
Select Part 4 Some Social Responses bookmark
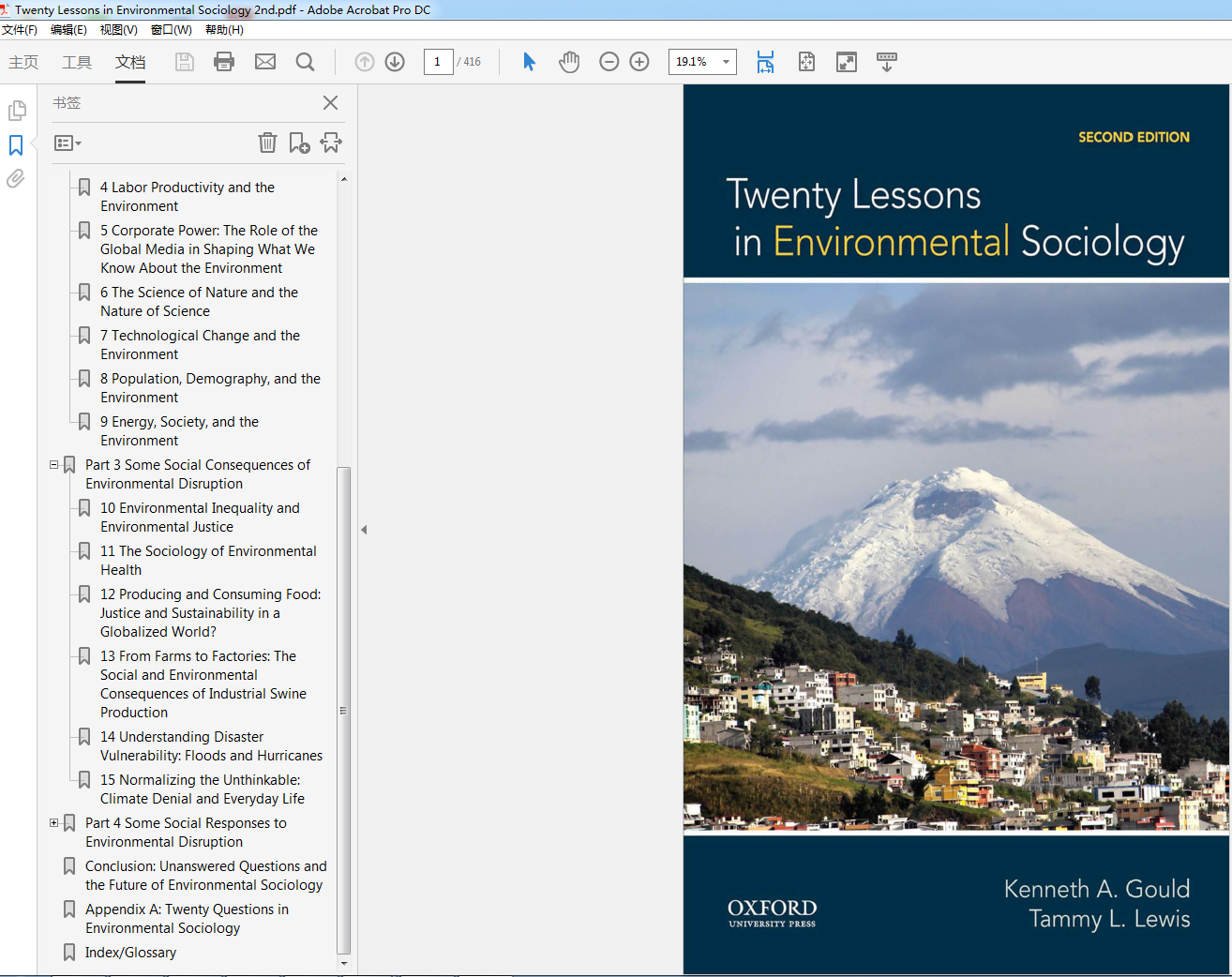point(186,833)
